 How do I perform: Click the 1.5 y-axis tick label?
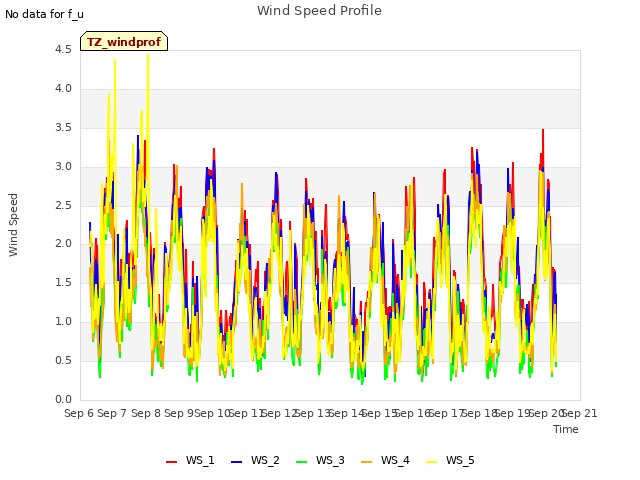pos(63,282)
